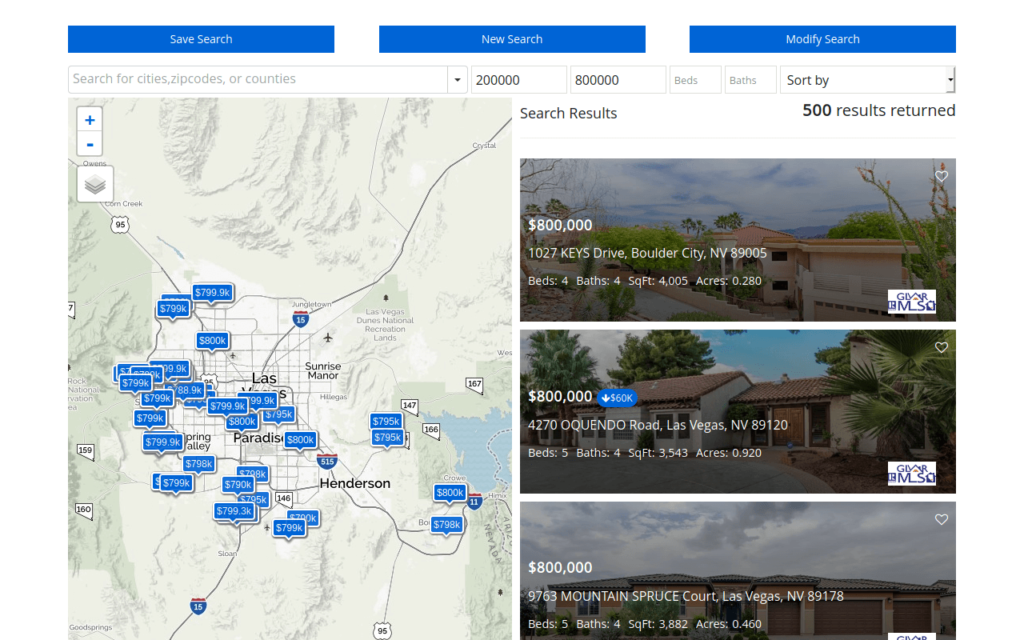Image resolution: width=1024 pixels, height=640 pixels.
Task: Open the OQUENDO Road house listing photo
Action: tap(738, 411)
